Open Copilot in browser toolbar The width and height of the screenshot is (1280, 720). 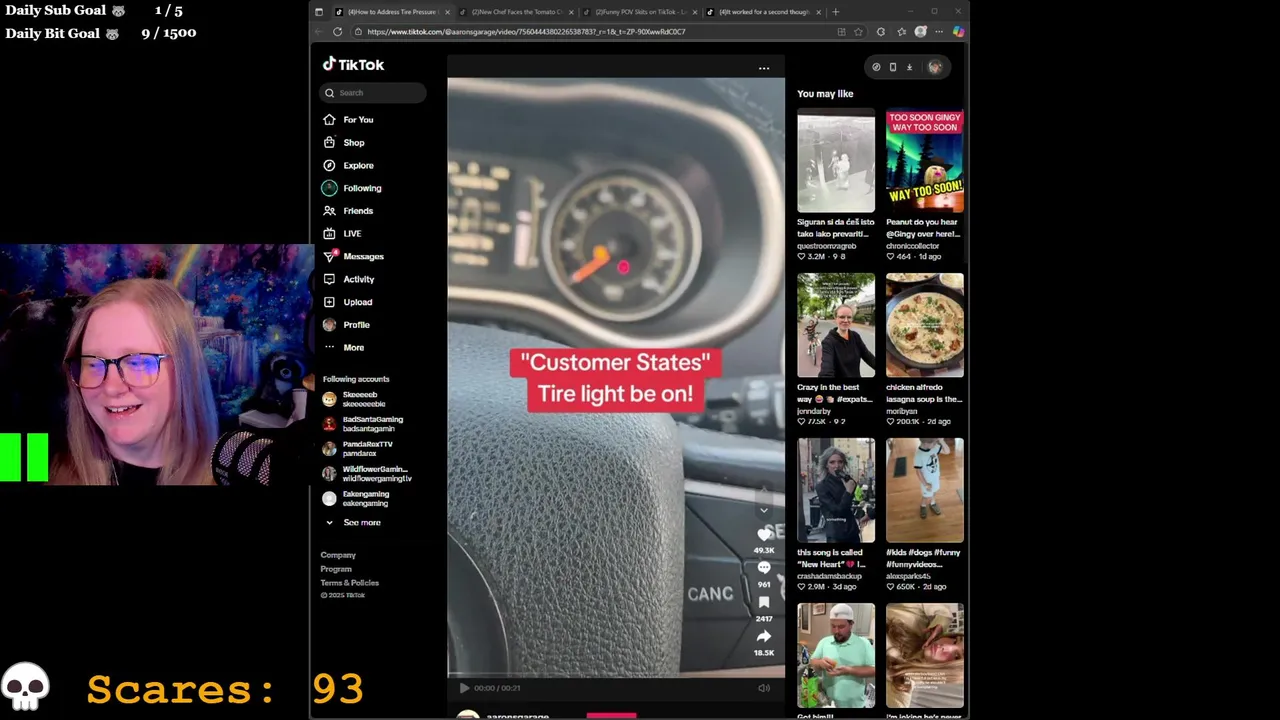958,32
